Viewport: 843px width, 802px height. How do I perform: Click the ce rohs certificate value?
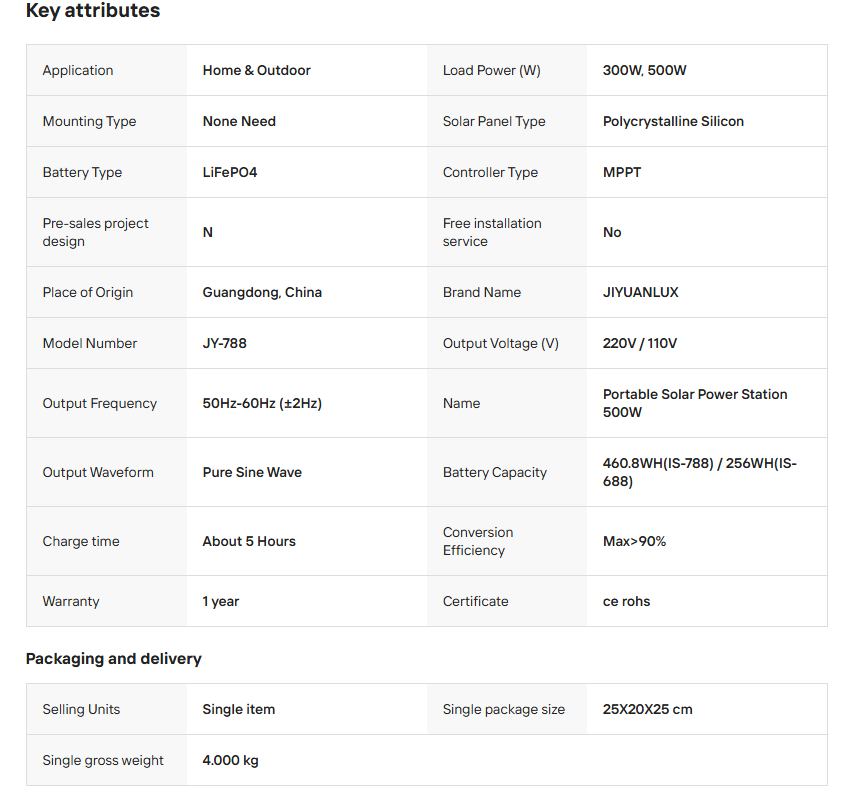click(626, 601)
